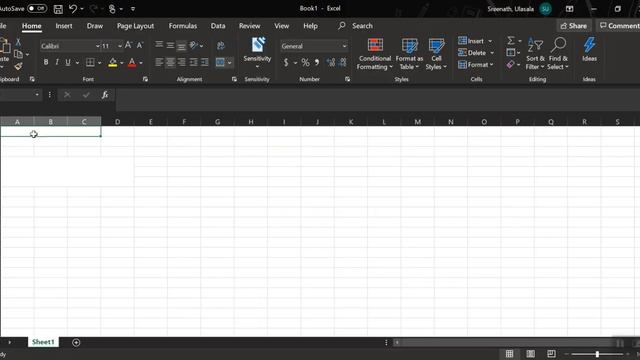Open Conditional Formatting
Viewport: 640px width, 360px height.
(x=375, y=53)
